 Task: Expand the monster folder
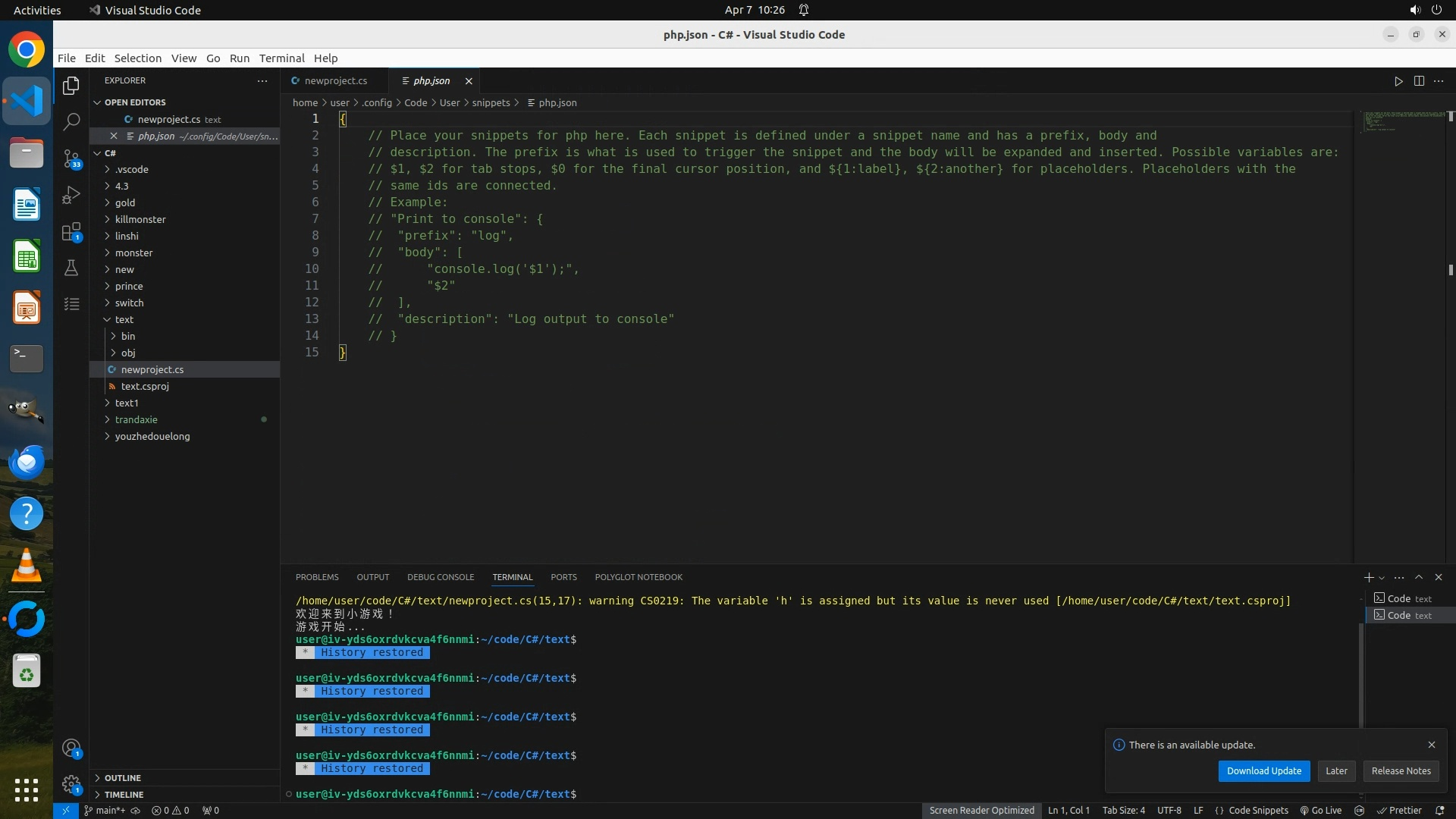(x=133, y=253)
